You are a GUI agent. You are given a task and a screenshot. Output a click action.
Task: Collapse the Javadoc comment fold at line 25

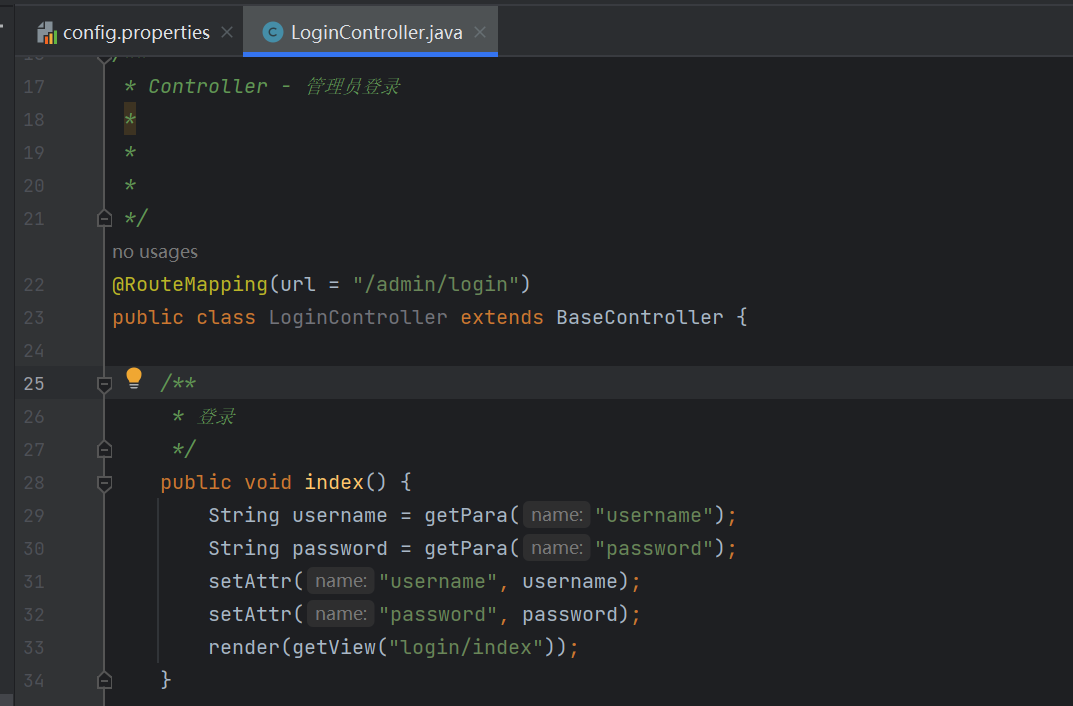point(104,384)
